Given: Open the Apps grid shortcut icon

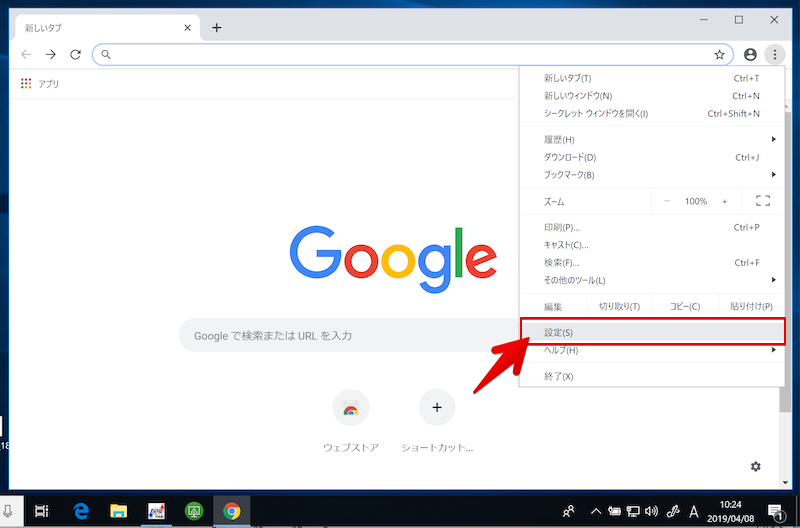Looking at the screenshot, I should point(26,84).
